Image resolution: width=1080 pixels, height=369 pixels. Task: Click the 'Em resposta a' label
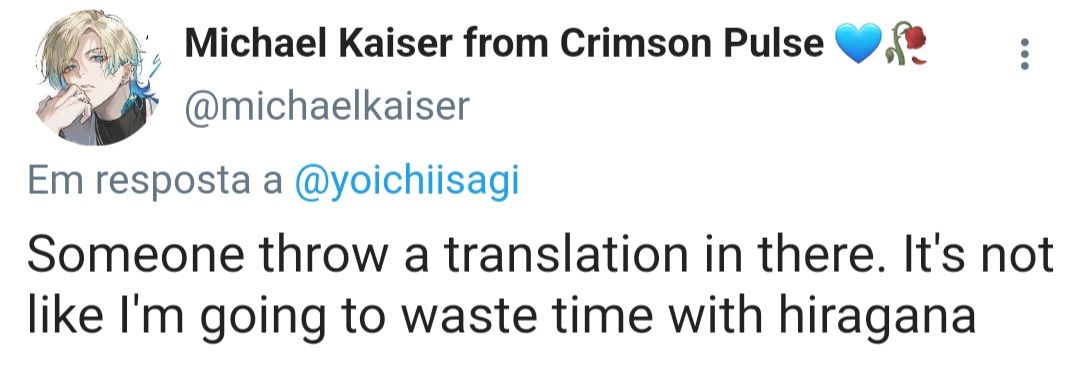(x=156, y=182)
